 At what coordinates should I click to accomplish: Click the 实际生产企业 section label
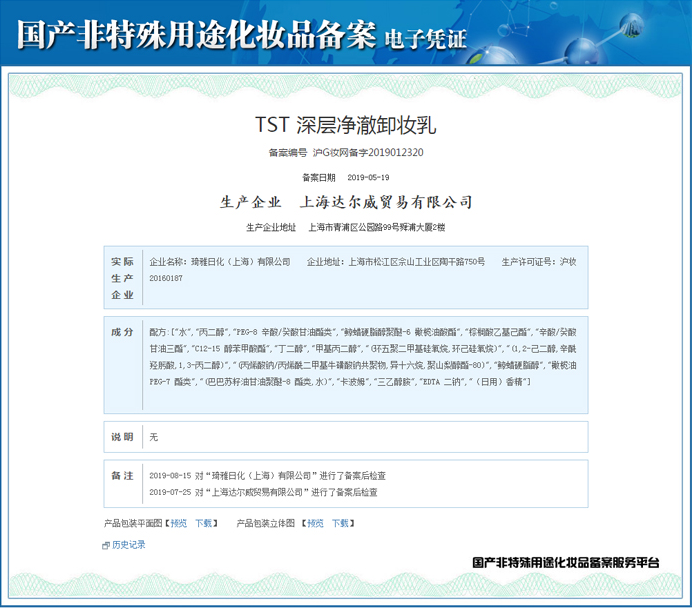tap(122, 278)
